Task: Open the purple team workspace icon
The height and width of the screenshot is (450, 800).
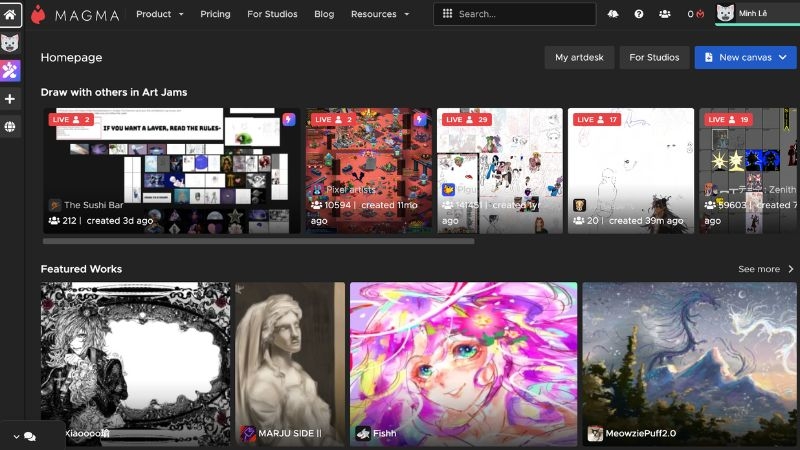Action: tap(10, 70)
